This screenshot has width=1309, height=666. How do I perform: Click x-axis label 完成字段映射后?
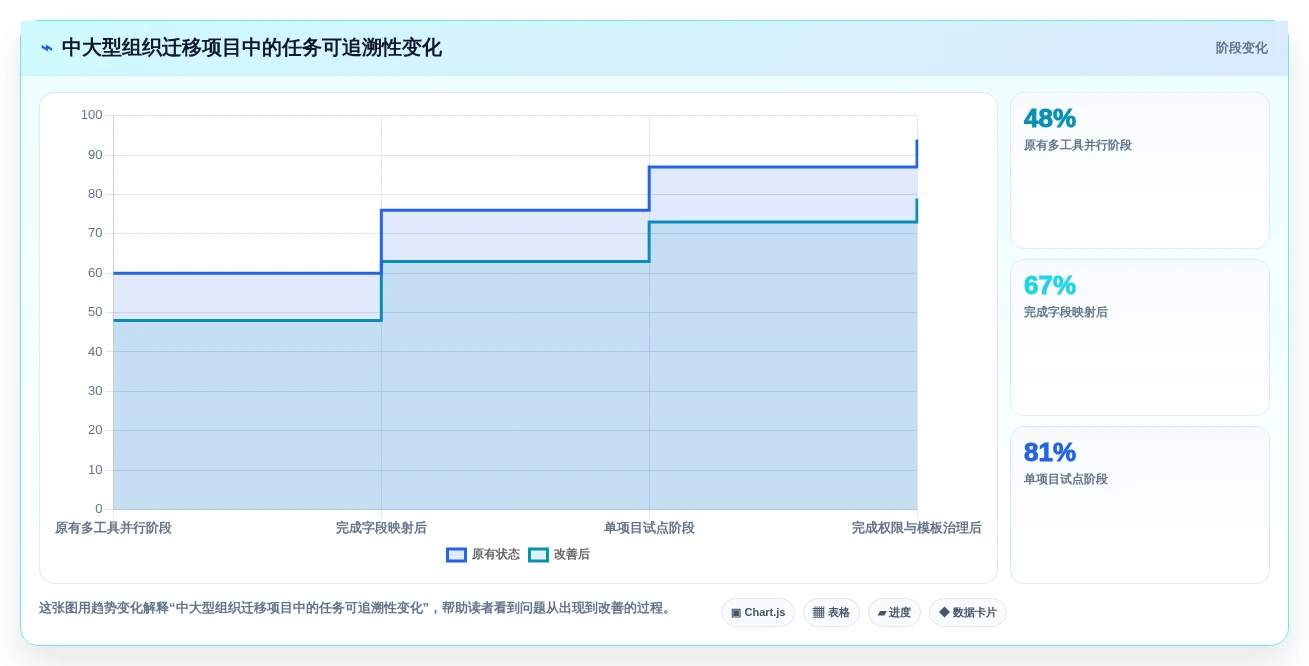coord(381,527)
